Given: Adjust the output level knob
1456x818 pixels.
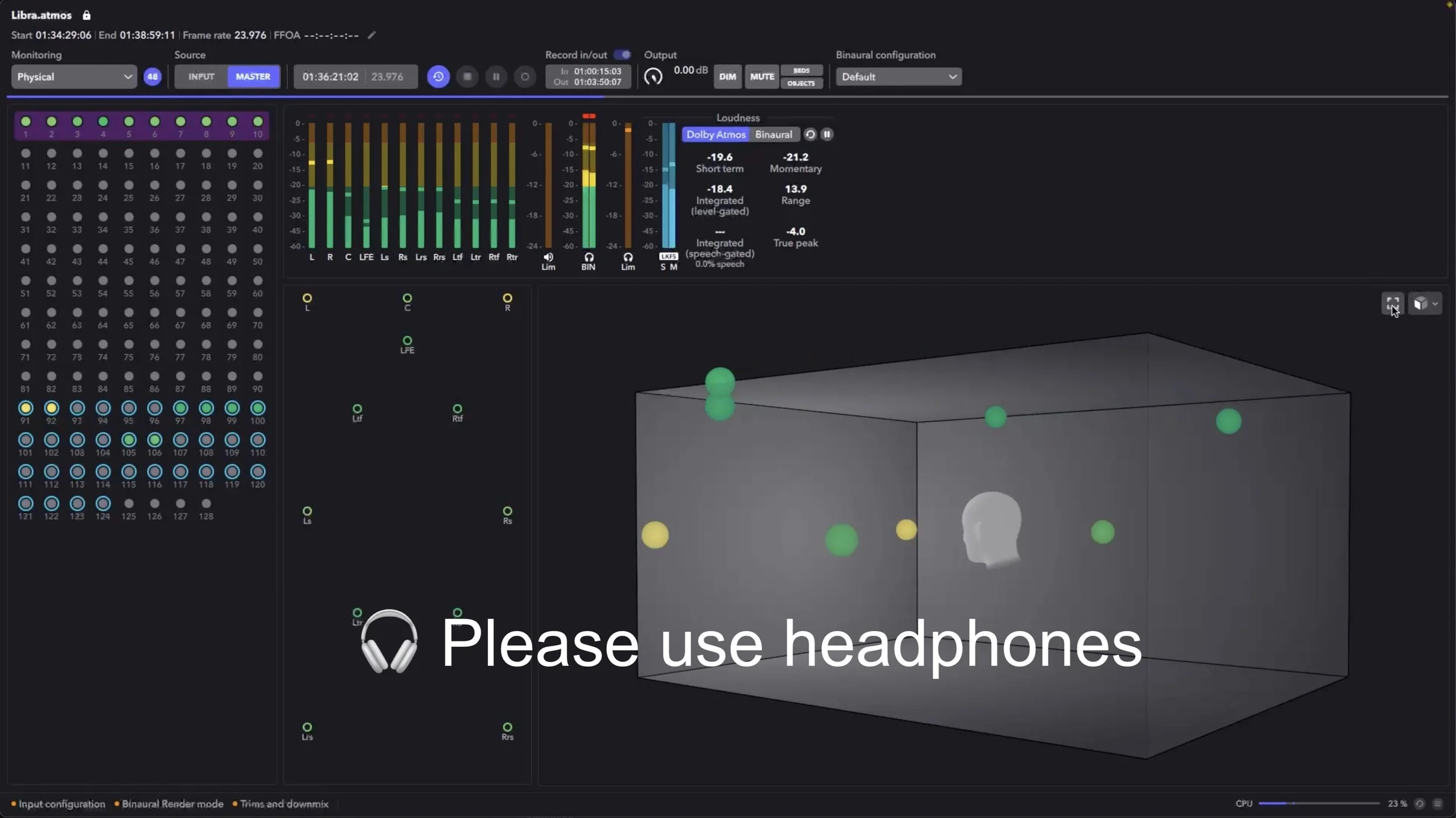Looking at the screenshot, I should [x=653, y=77].
